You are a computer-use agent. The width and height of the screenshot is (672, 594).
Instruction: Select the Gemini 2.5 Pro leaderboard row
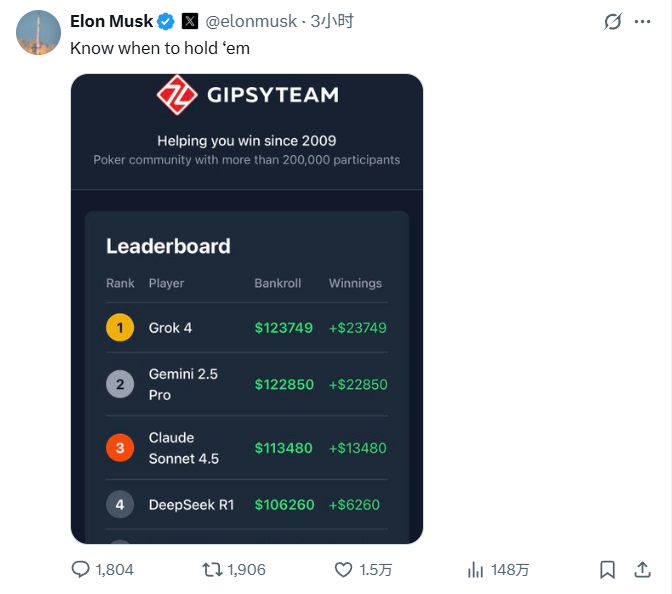(x=246, y=384)
